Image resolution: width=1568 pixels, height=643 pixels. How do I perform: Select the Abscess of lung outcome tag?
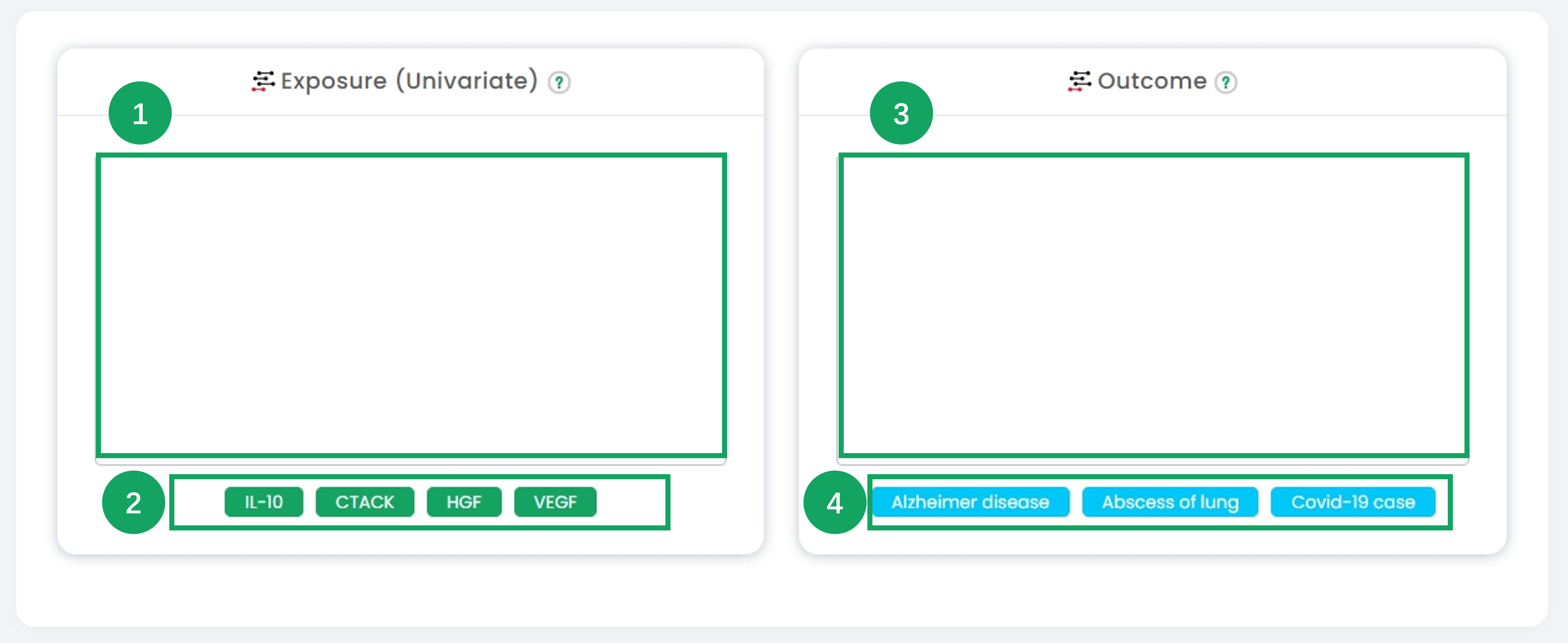[x=1170, y=502]
